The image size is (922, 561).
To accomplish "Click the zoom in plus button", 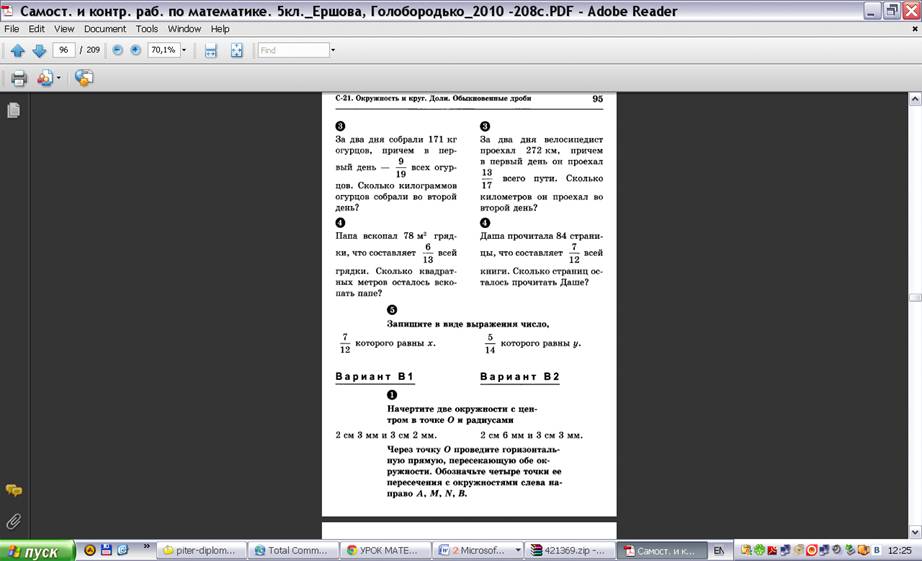I will (x=135, y=50).
